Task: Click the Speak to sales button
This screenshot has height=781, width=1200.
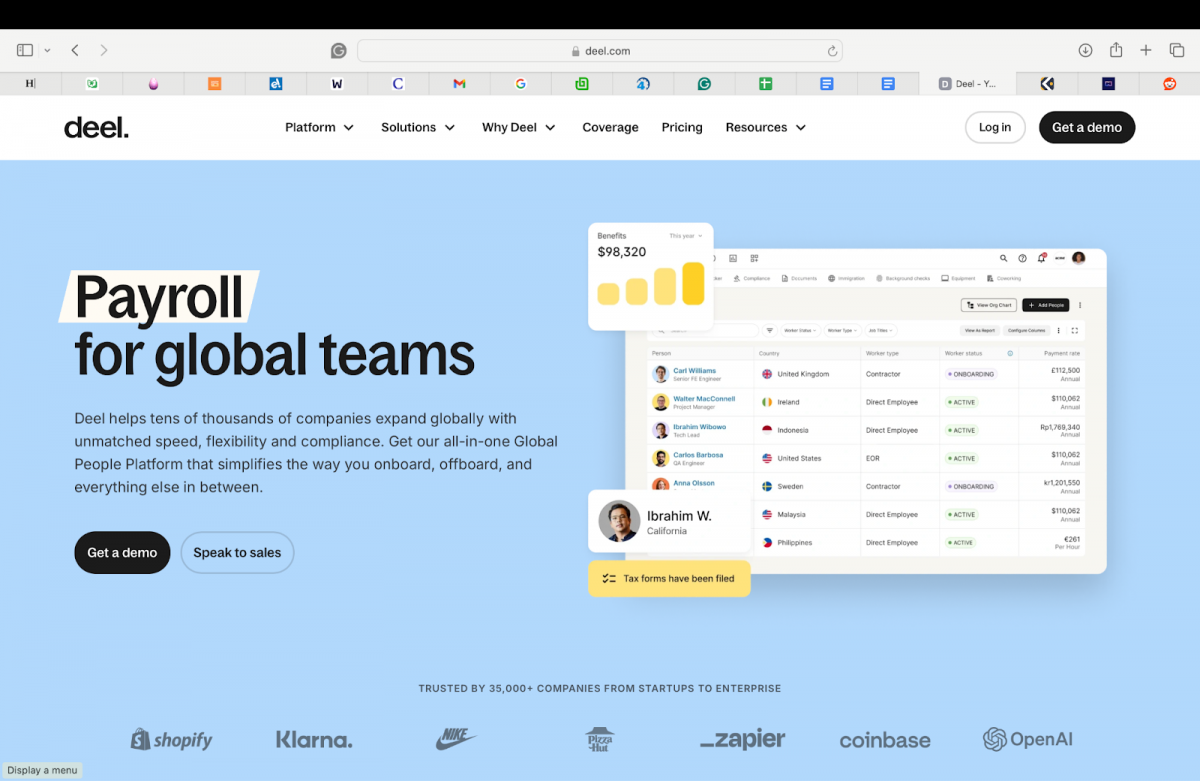Action: tap(237, 552)
